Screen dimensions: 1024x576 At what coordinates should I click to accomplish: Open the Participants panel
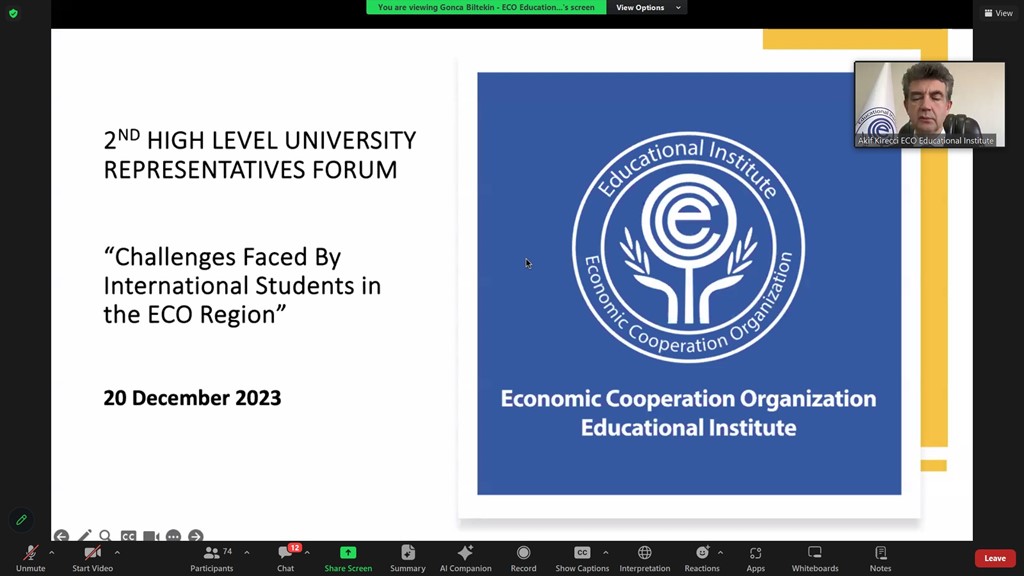coord(212,558)
